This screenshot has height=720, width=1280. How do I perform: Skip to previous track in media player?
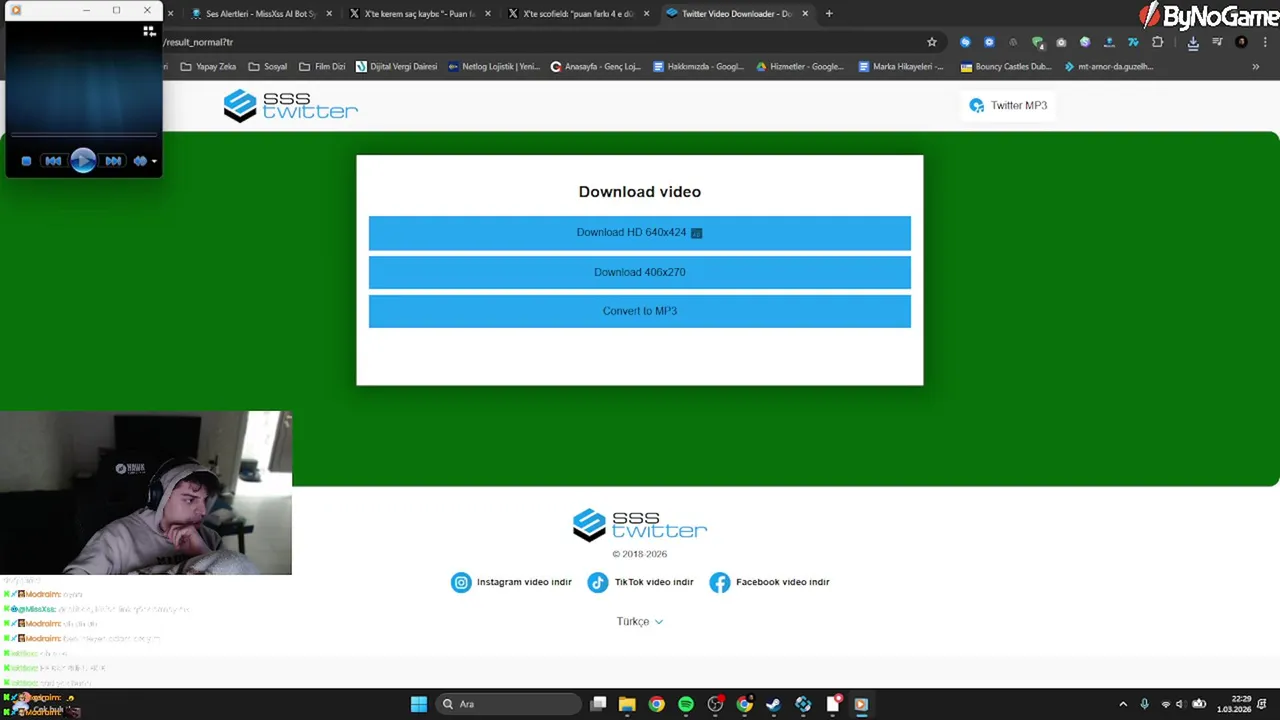53,161
